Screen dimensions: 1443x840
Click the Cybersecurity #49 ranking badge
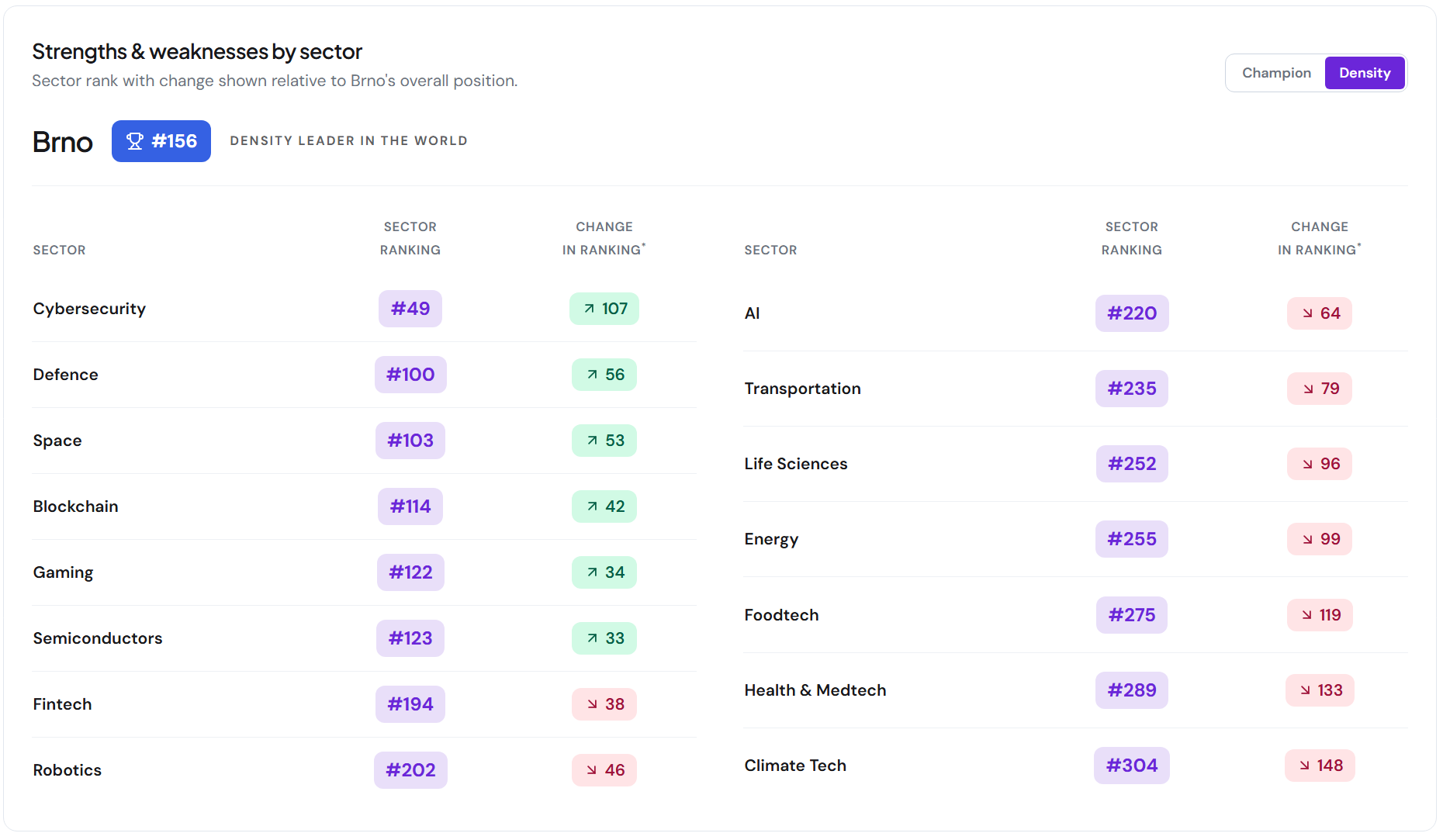tap(410, 309)
